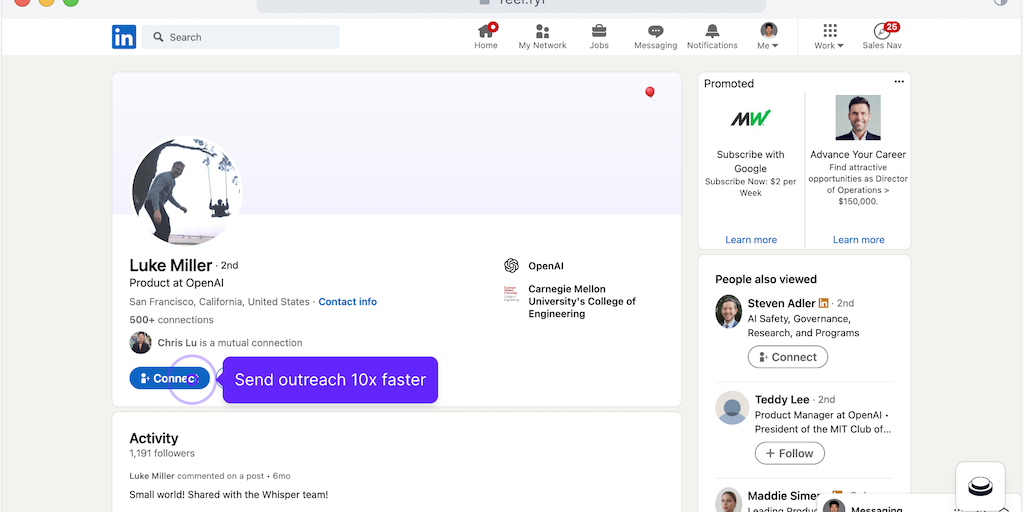Screen dimensions: 1024x512
Task: Expand the Work apps grid menu
Action: (x=829, y=37)
